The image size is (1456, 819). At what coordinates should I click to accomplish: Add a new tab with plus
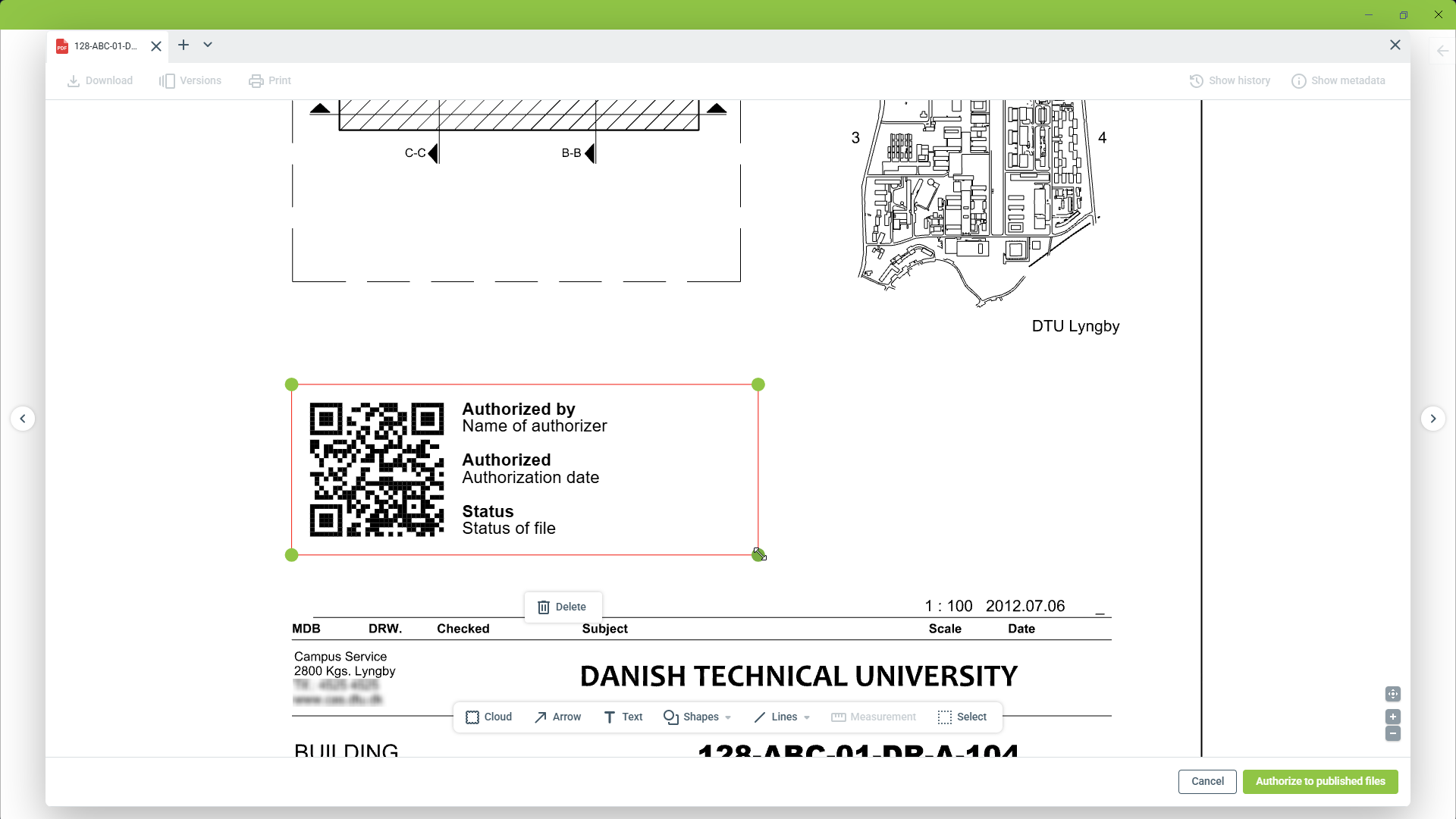[x=184, y=45]
